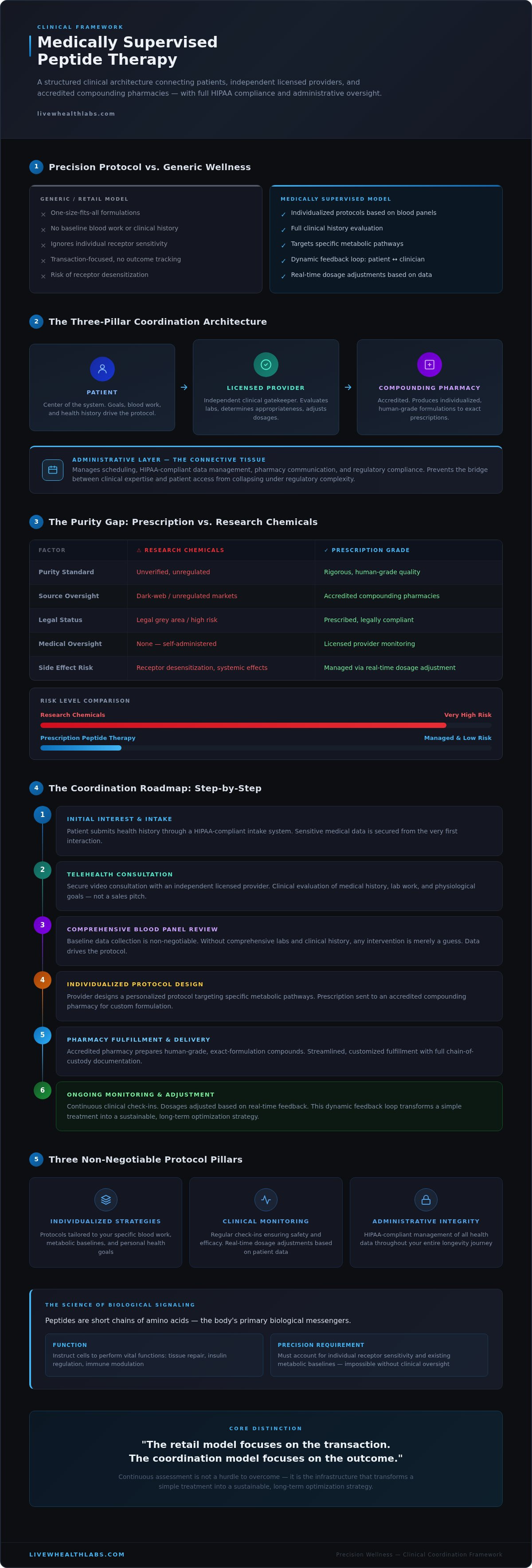532x1568 pixels.
Task: Click the Patient person icon
Action: [x=102, y=369]
